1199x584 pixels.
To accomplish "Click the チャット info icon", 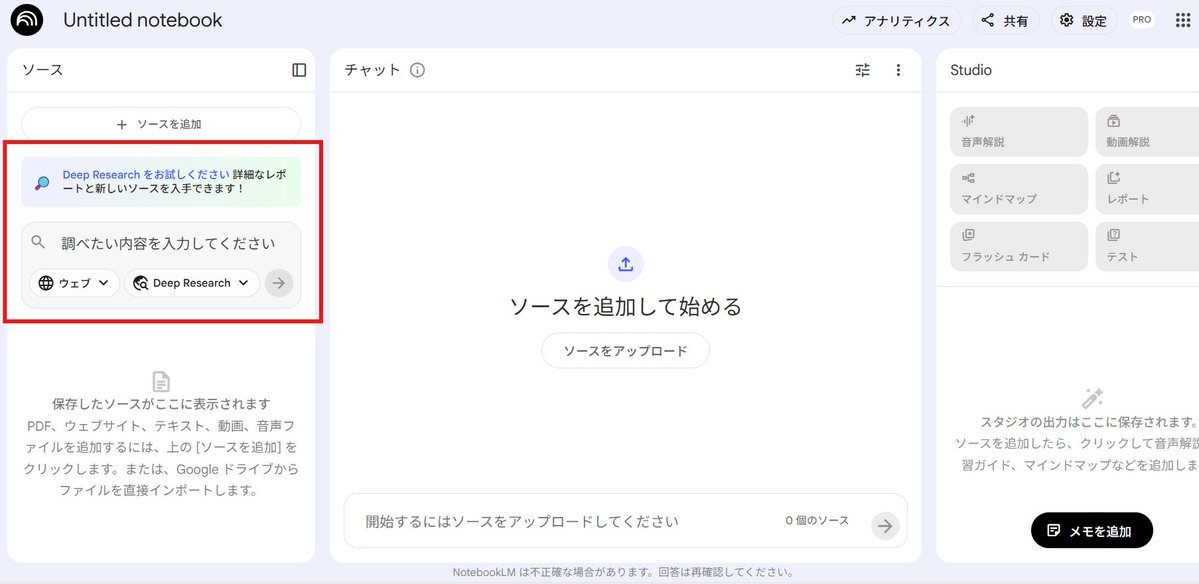I will pos(417,70).
